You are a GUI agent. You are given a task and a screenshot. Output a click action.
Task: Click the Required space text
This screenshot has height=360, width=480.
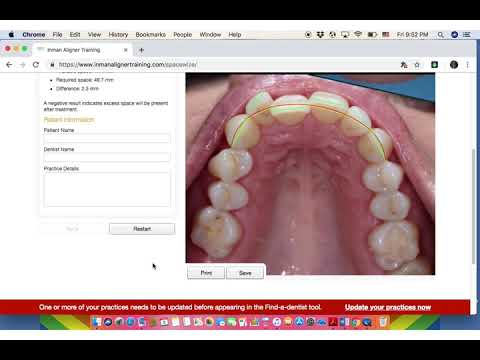tap(85, 80)
